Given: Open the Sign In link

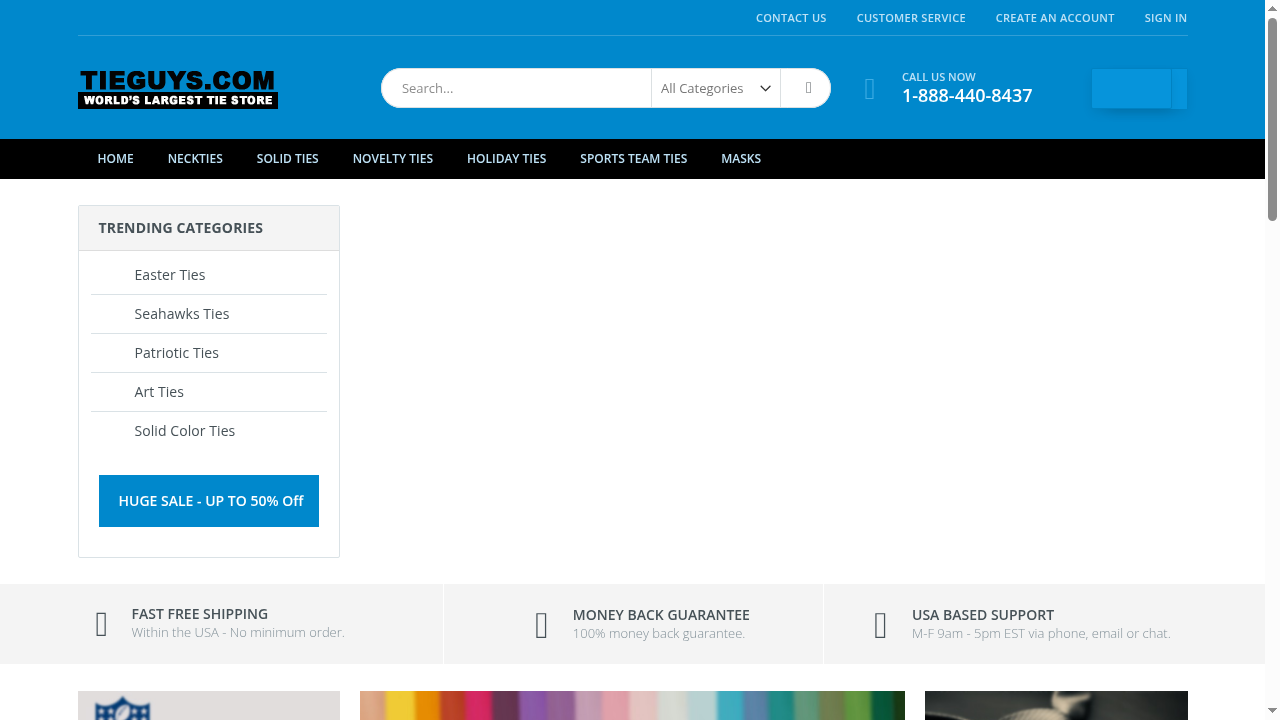Looking at the screenshot, I should [1165, 18].
